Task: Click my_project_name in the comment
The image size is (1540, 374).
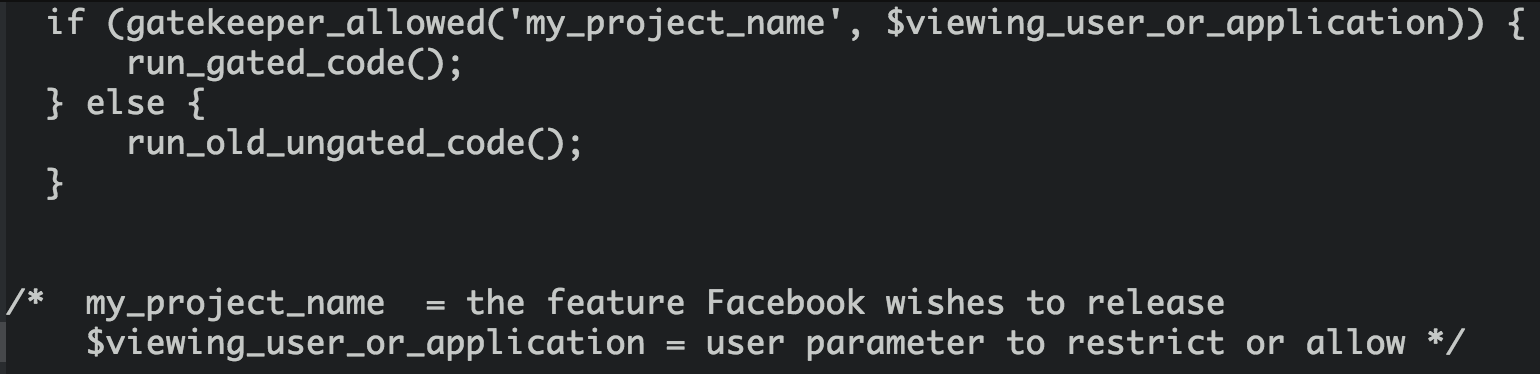Action: click(235, 303)
